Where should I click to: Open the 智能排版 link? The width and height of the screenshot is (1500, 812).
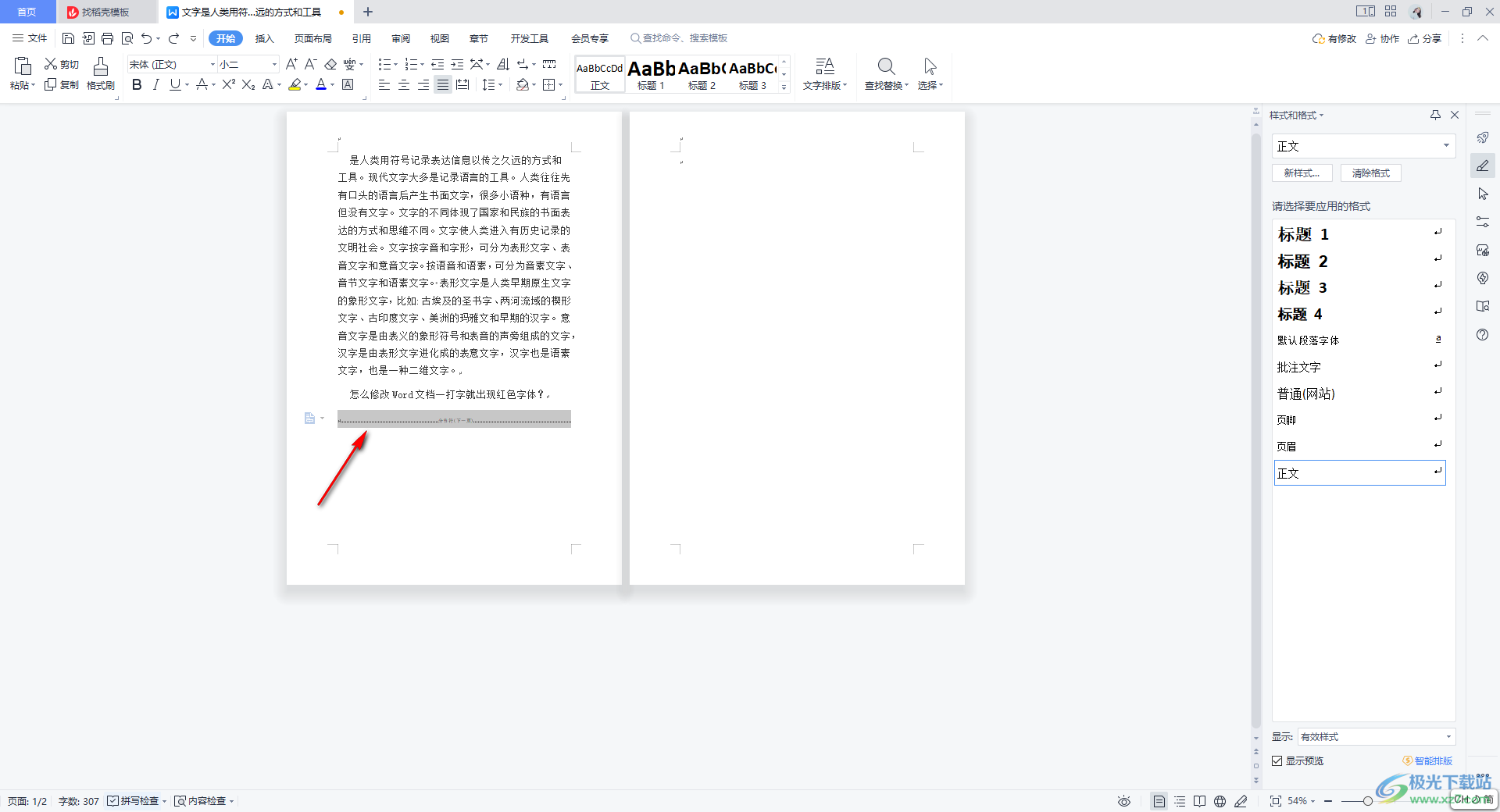1427,760
